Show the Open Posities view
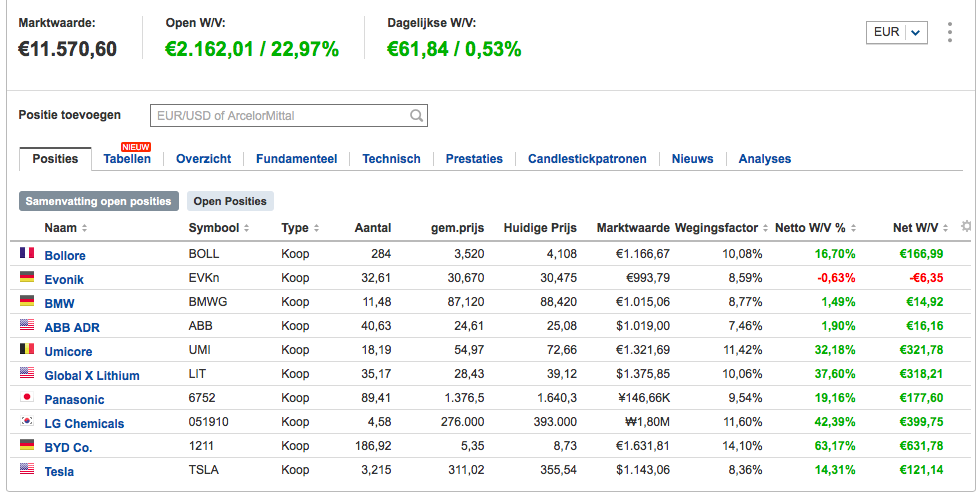 pyautogui.click(x=230, y=201)
